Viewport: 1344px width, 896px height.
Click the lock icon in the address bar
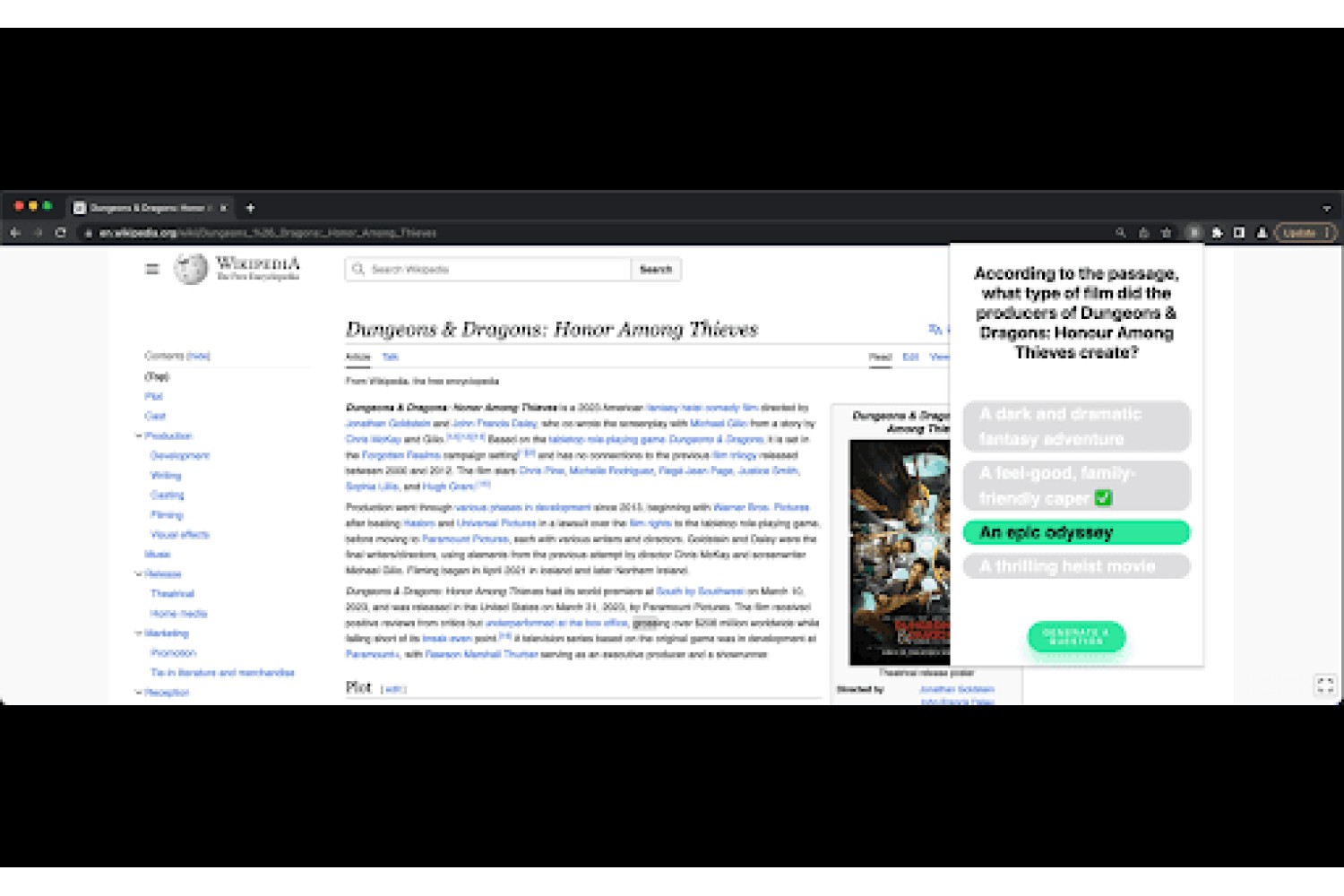(x=89, y=233)
